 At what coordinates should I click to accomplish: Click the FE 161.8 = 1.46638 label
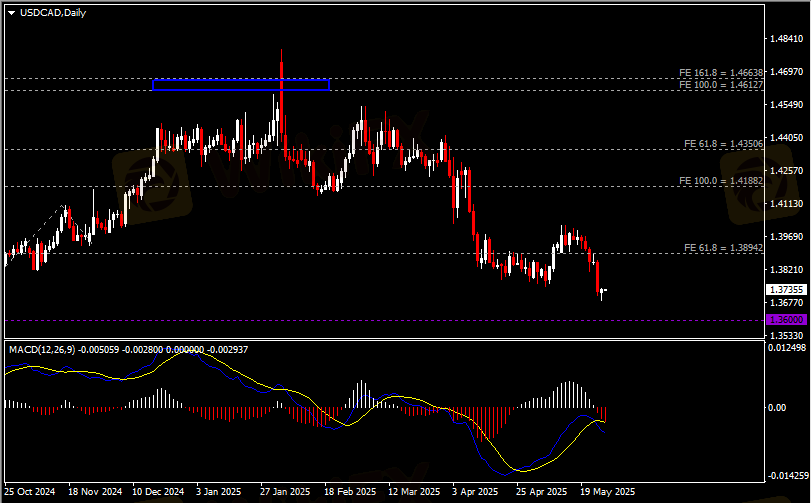(721, 73)
